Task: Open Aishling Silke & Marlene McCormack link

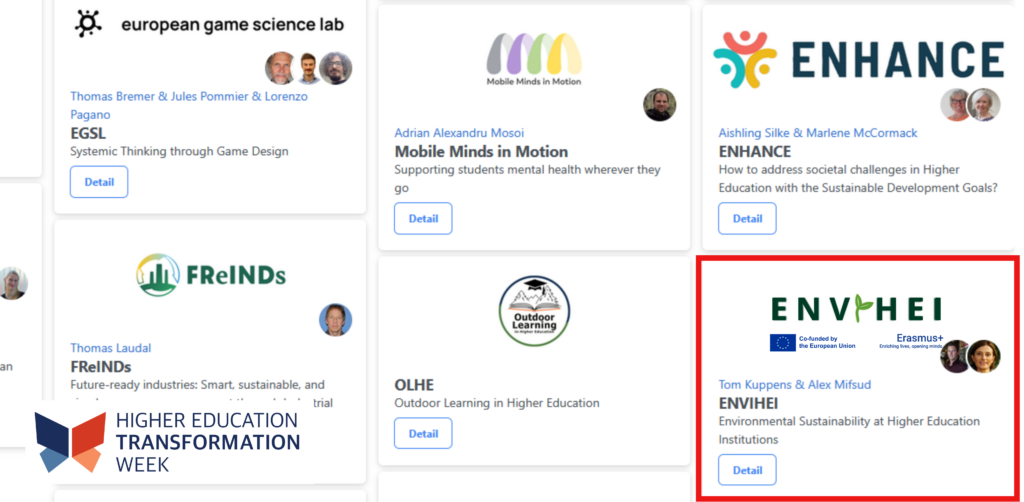Action: pos(818,133)
